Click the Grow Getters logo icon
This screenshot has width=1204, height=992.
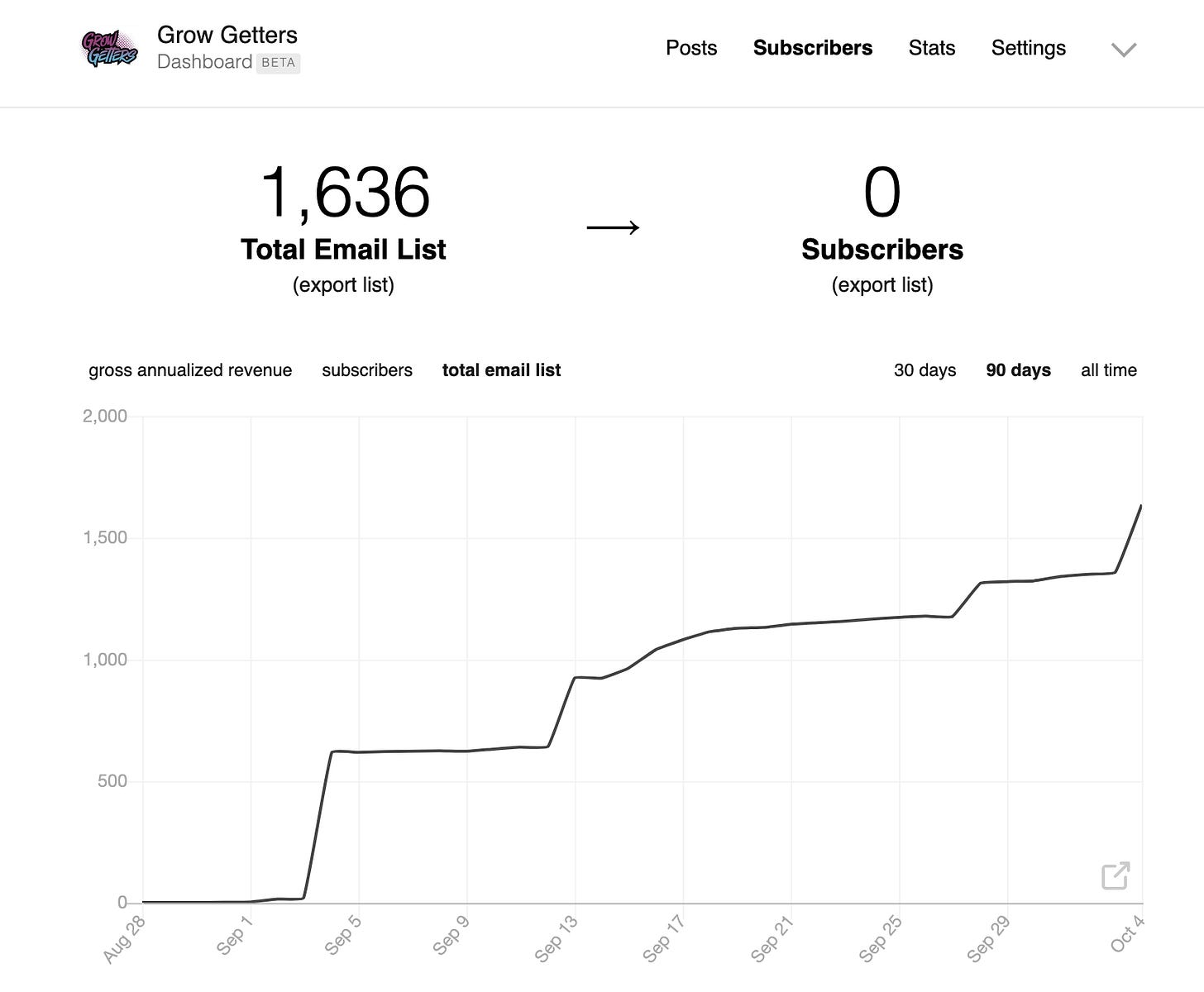[x=110, y=49]
